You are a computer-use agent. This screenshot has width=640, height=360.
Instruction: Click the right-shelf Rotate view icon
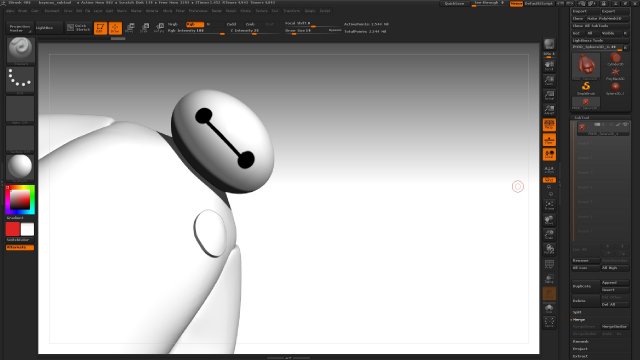tap(549, 249)
